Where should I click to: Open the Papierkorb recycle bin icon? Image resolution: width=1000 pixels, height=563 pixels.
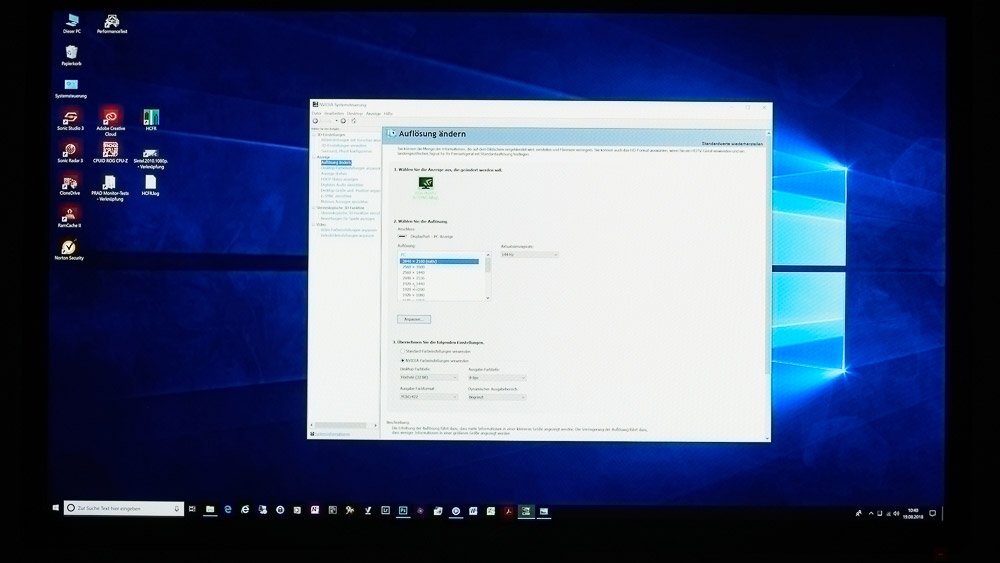pos(71,55)
